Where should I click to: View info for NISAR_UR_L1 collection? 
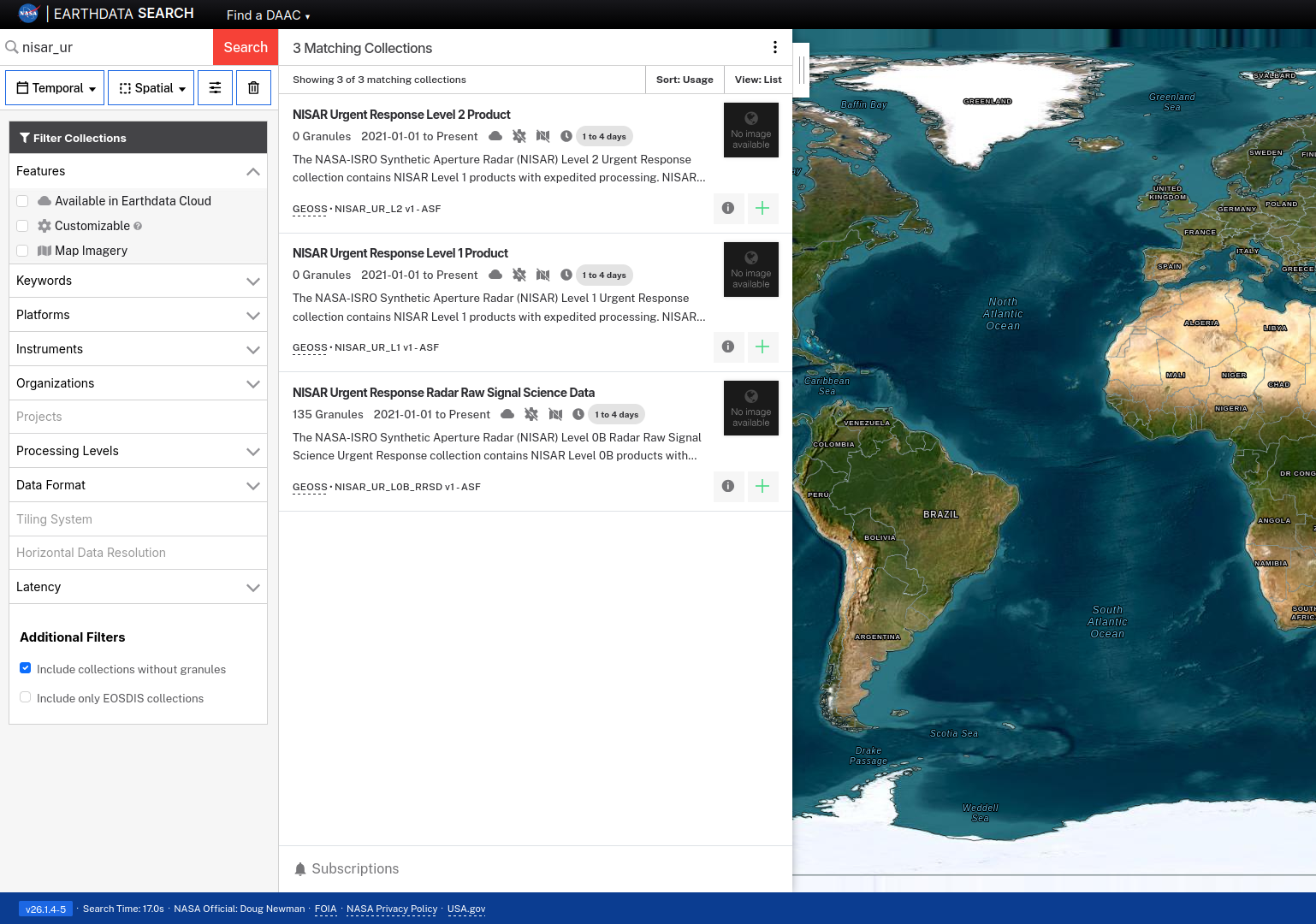point(728,346)
